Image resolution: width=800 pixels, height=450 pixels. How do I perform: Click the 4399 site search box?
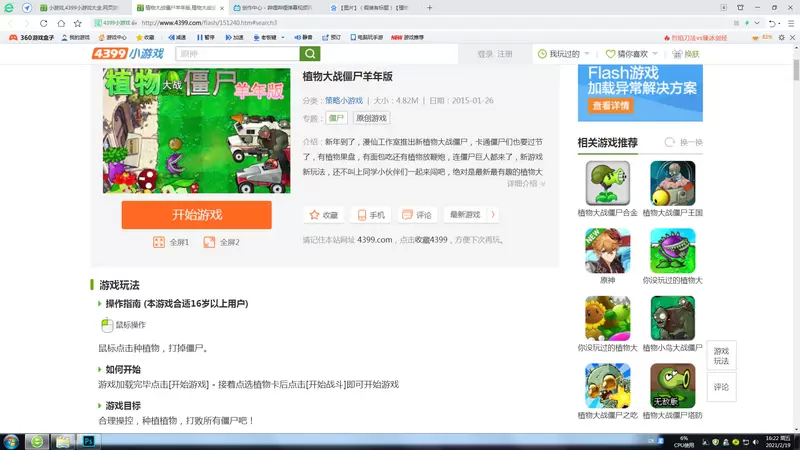coord(237,54)
